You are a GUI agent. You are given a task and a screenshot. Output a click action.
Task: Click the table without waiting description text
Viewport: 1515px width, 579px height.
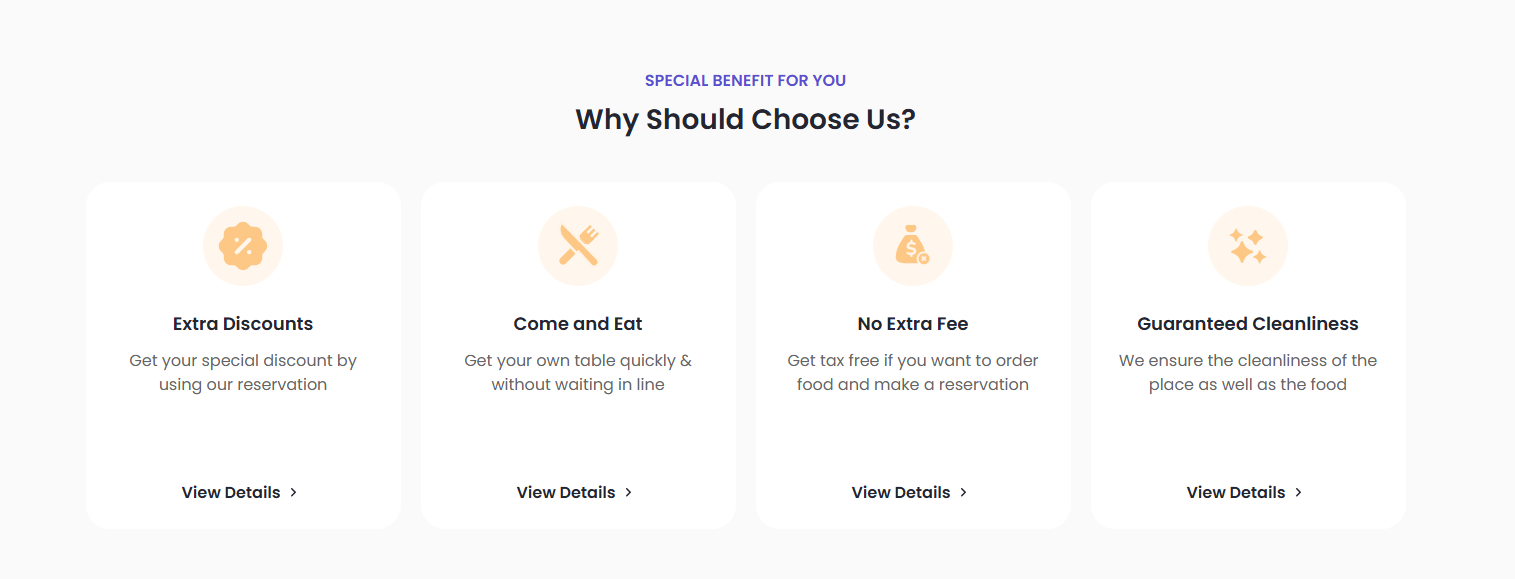pyautogui.click(x=578, y=372)
